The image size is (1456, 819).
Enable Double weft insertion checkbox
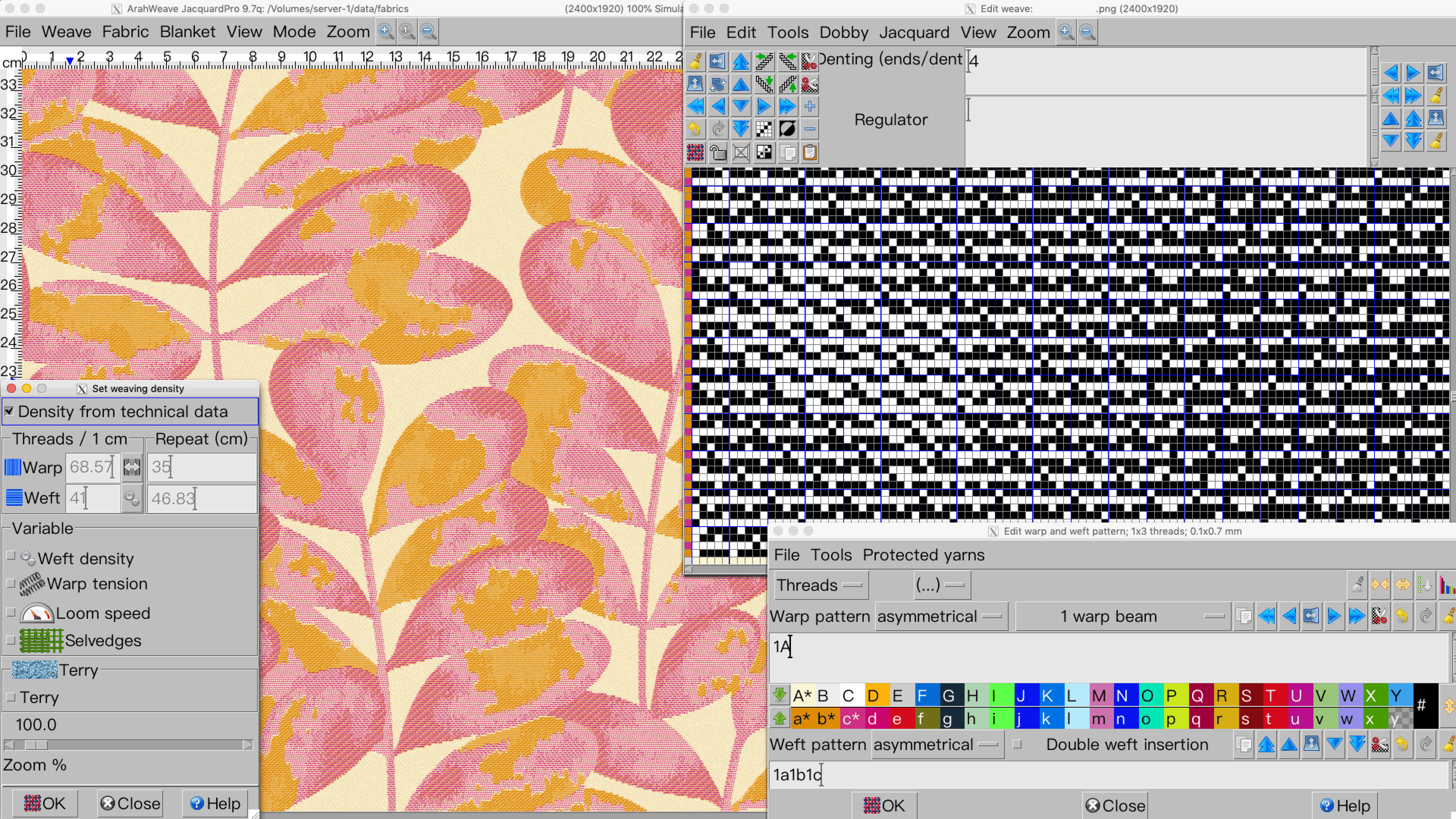point(1017,744)
